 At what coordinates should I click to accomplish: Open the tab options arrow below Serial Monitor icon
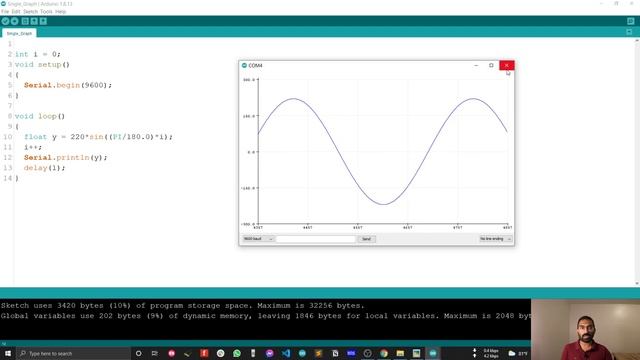tap(629, 32)
